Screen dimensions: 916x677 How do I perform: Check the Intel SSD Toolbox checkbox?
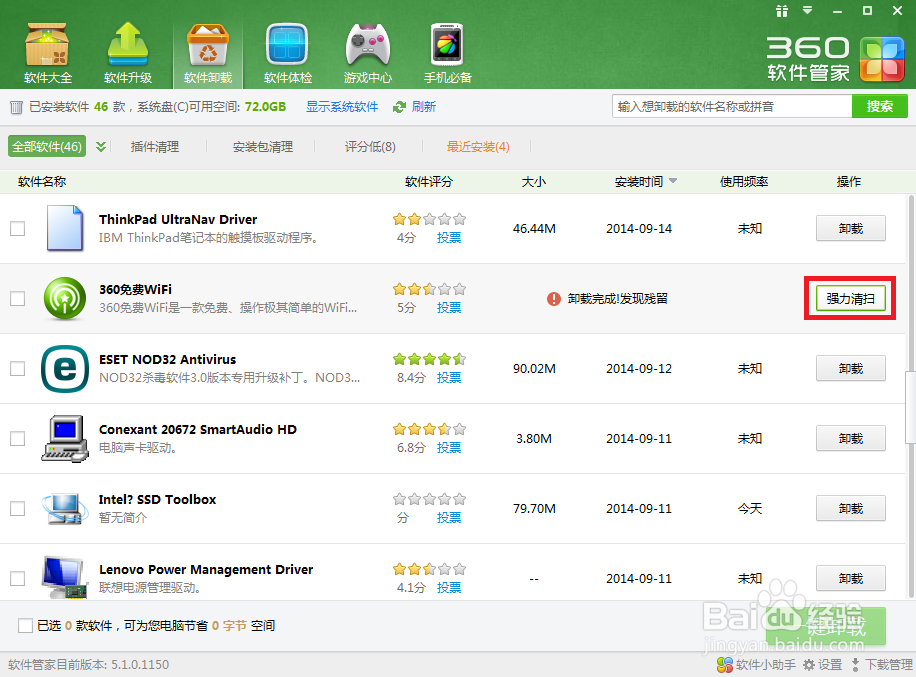[18, 509]
